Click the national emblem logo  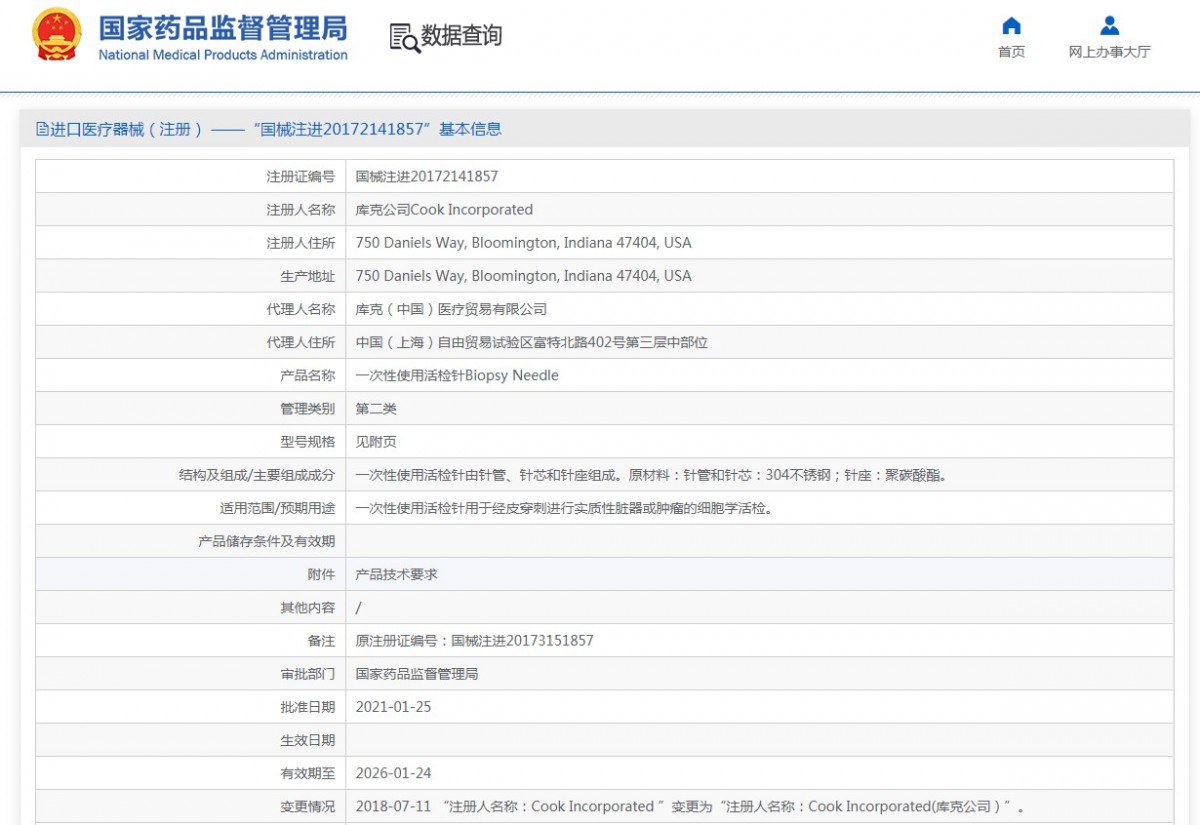57,36
